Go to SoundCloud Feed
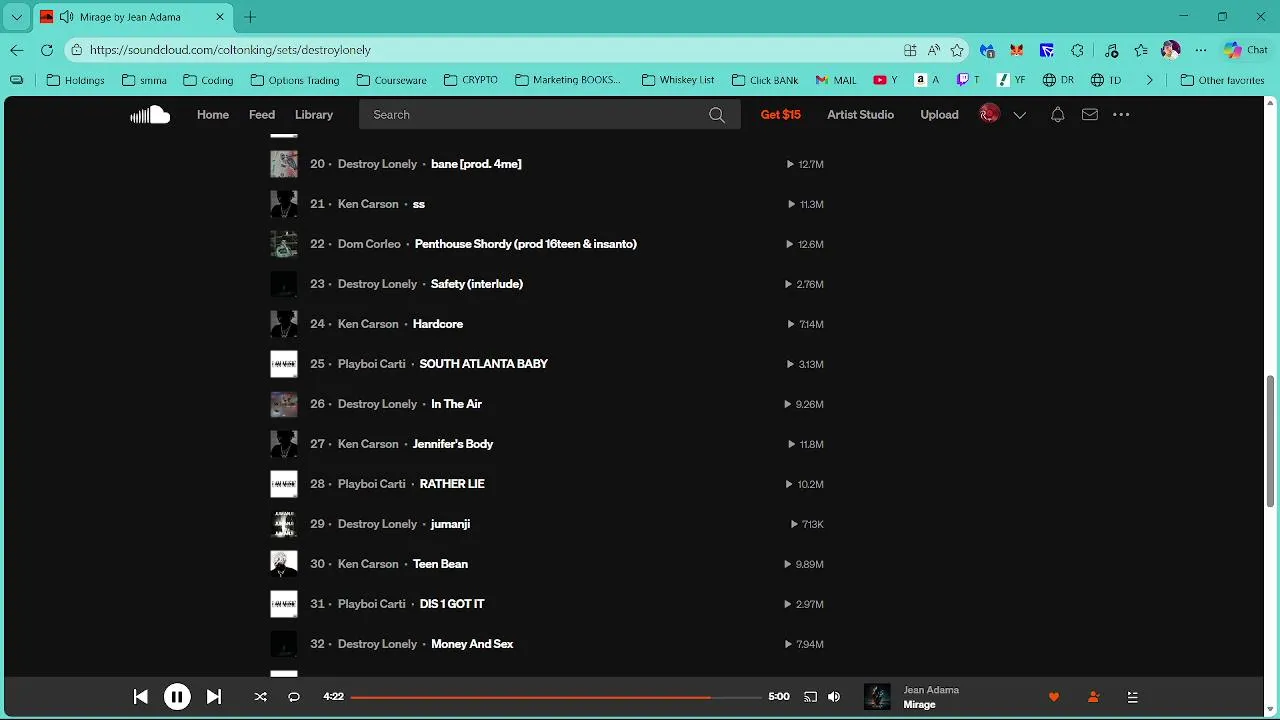This screenshot has height=720, width=1280. click(x=262, y=115)
